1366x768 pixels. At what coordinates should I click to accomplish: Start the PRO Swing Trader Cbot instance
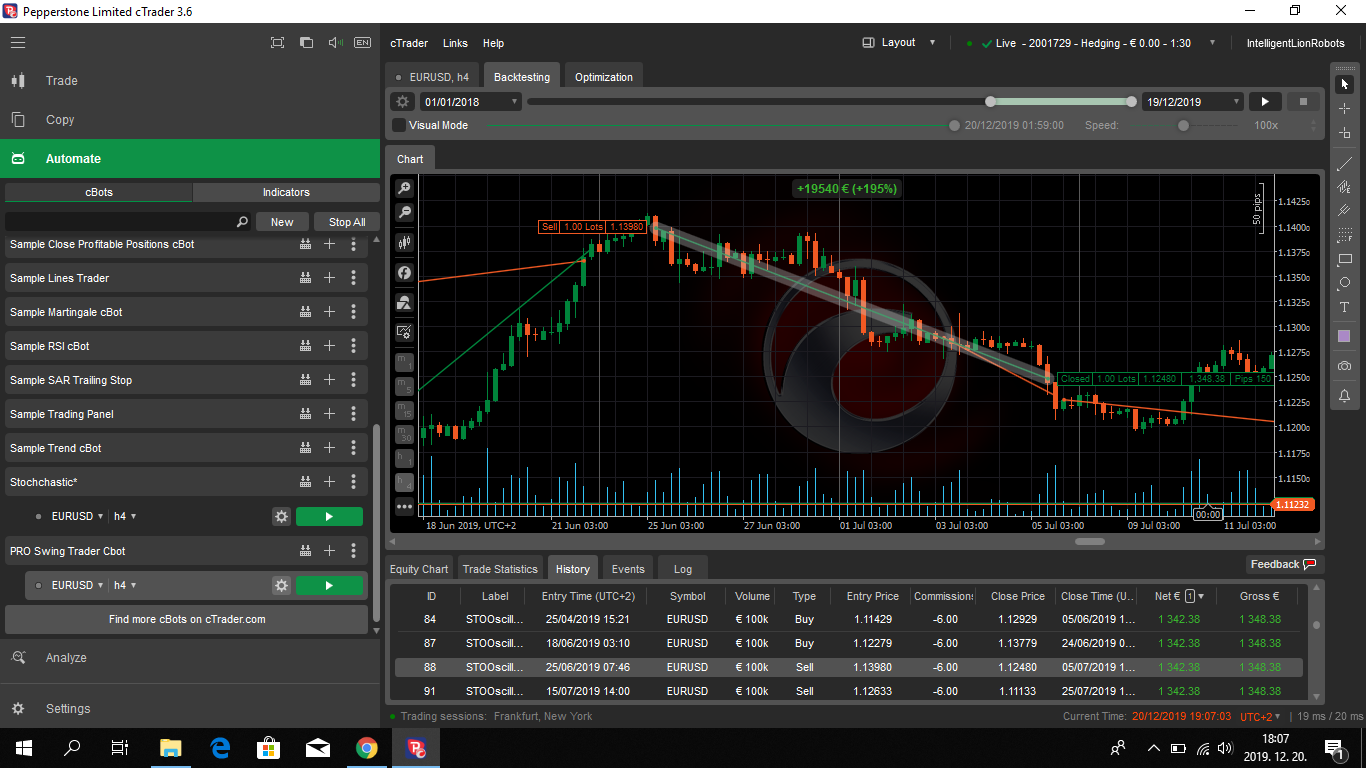pyautogui.click(x=330, y=586)
